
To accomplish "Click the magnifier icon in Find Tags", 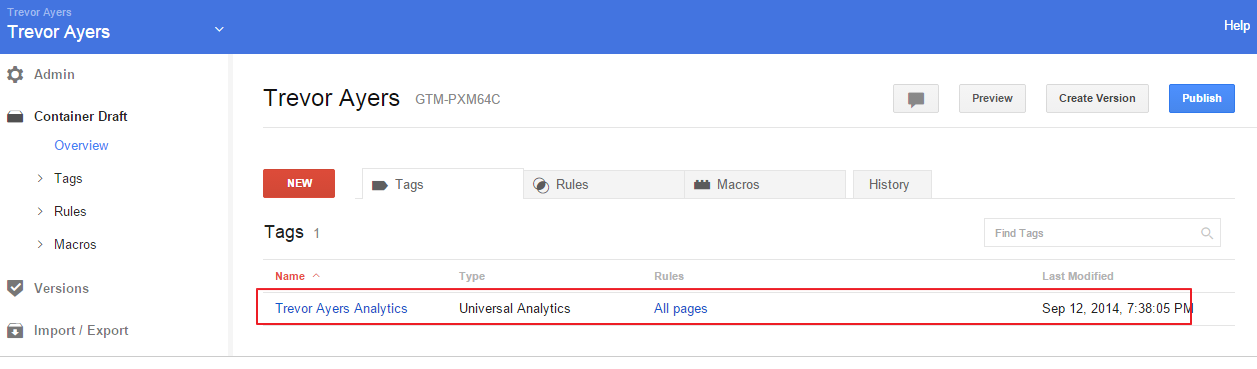I will coord(1208,233).
